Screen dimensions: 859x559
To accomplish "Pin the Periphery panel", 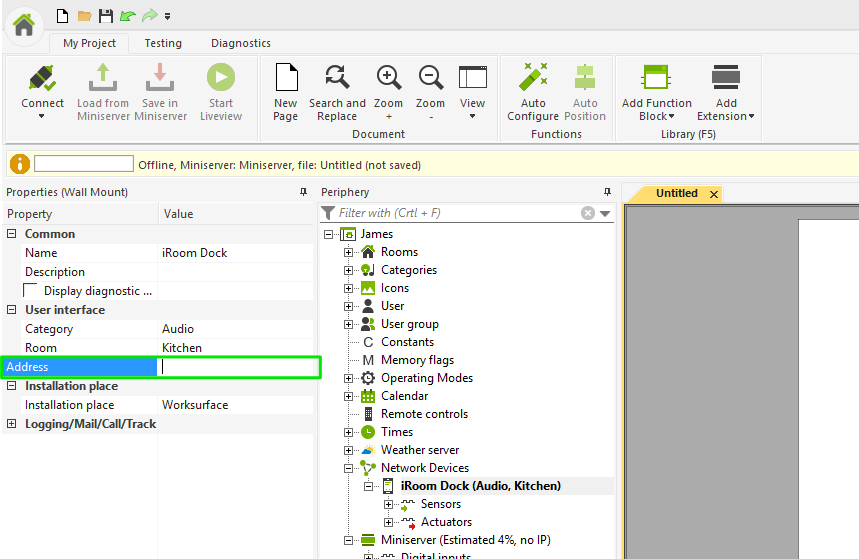I will coord(607,191).
